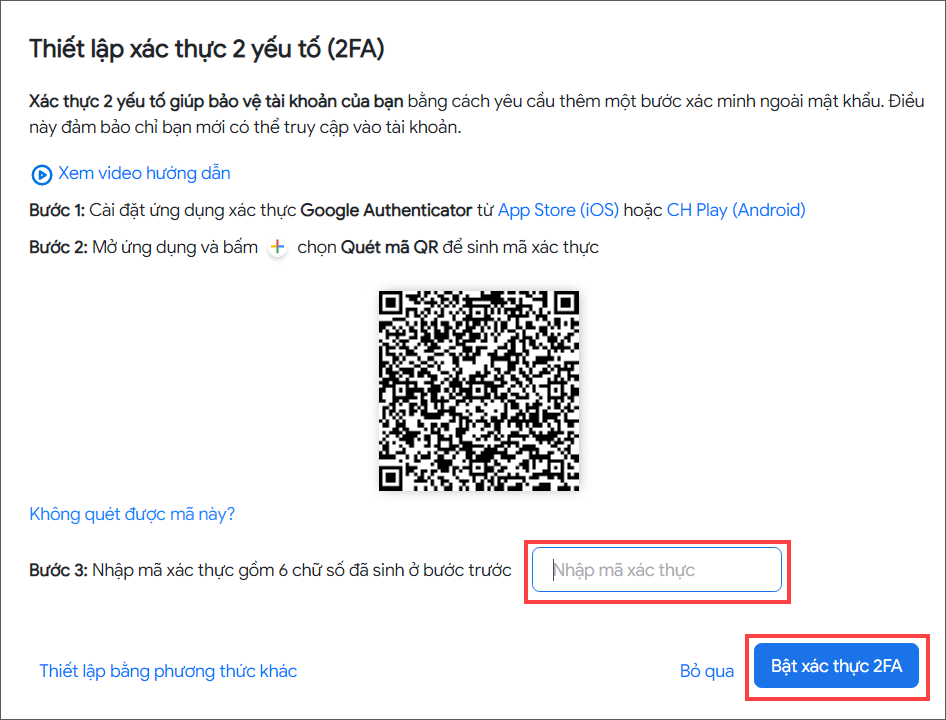946x720 pixels.
Task: Click the colored plus icon in step 2
Action: [x=277, y=247]
